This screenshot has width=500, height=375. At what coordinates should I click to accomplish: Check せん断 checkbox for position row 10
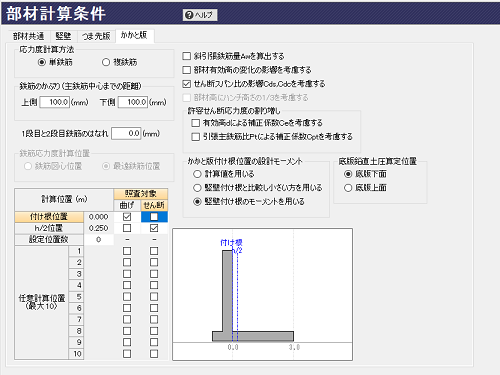pos(154,354)
